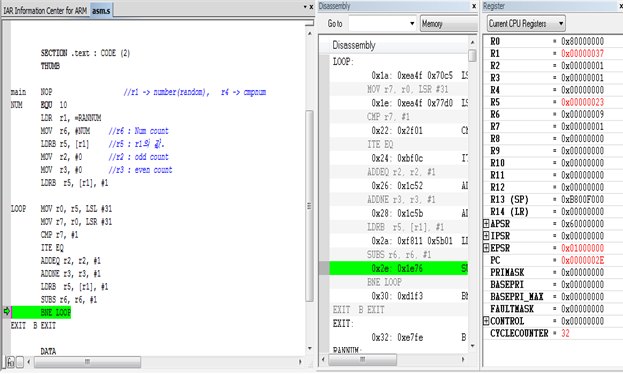Click the highlighted 0x2e: 0x1e76 disassembly line
The height and width of the screenshot is (374, 623).
click(399, 268)
